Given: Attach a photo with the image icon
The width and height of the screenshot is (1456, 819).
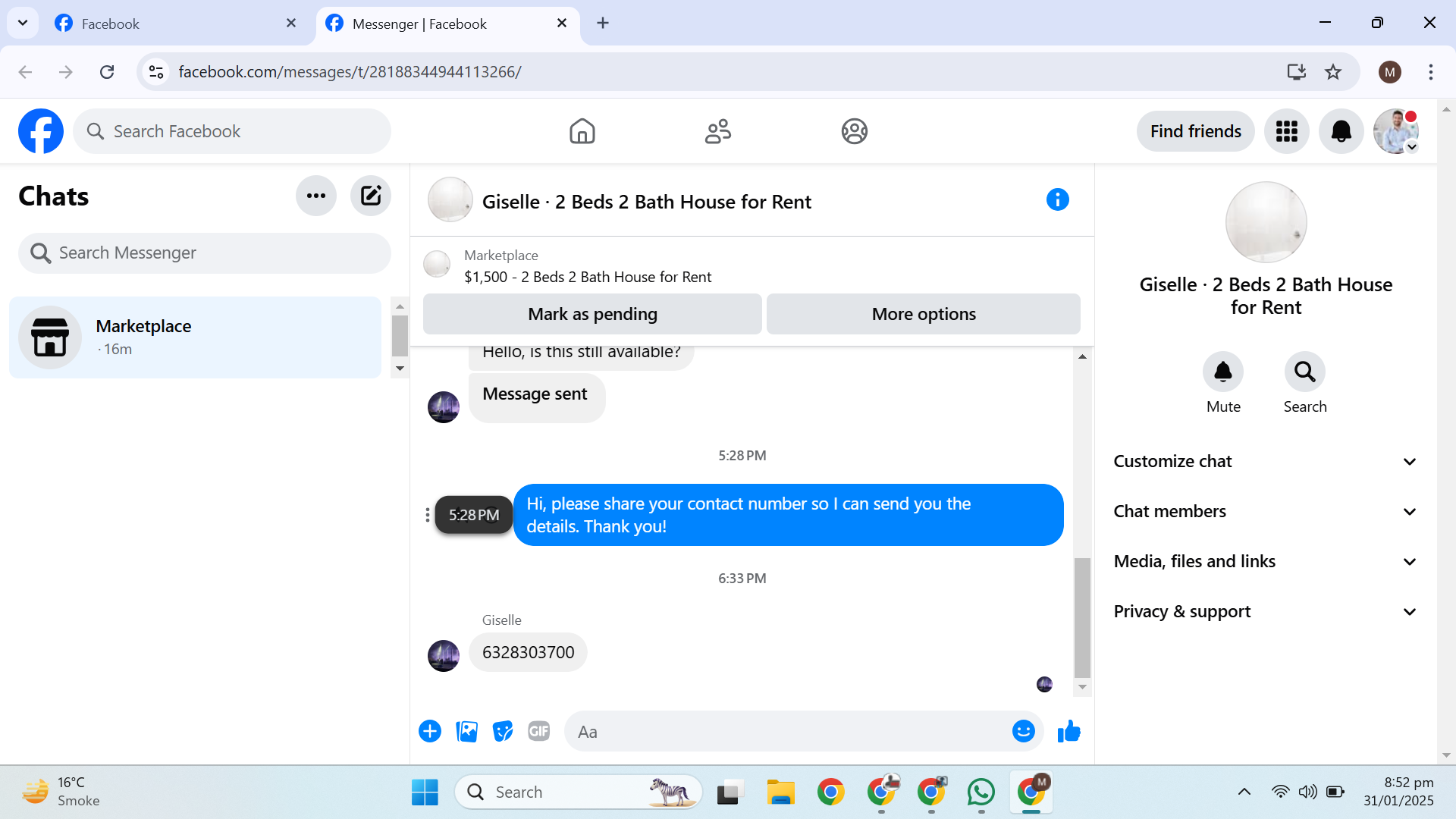Looking at the screenshot, I should [466, 731].
